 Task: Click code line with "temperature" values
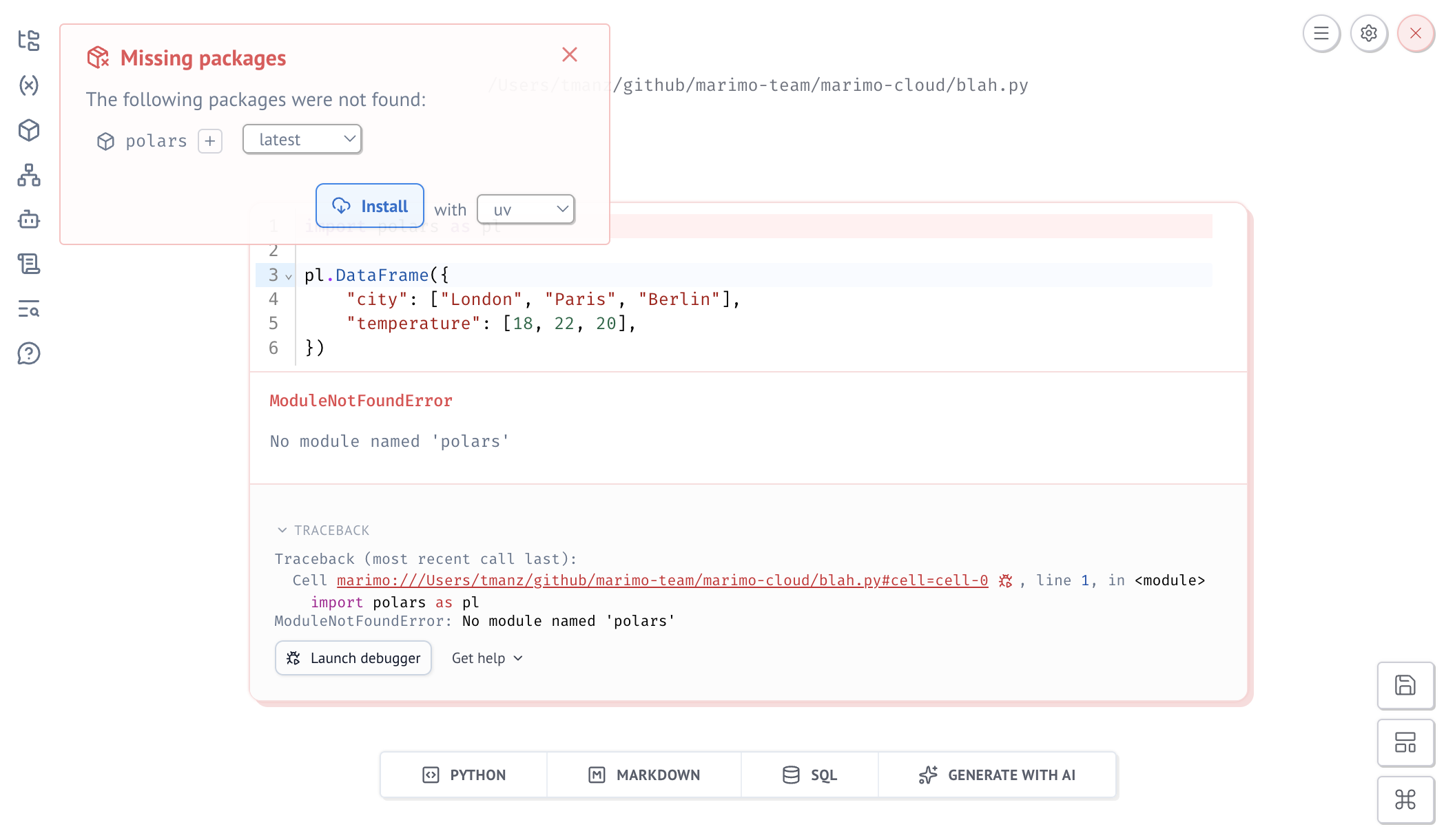coord(491,324)
